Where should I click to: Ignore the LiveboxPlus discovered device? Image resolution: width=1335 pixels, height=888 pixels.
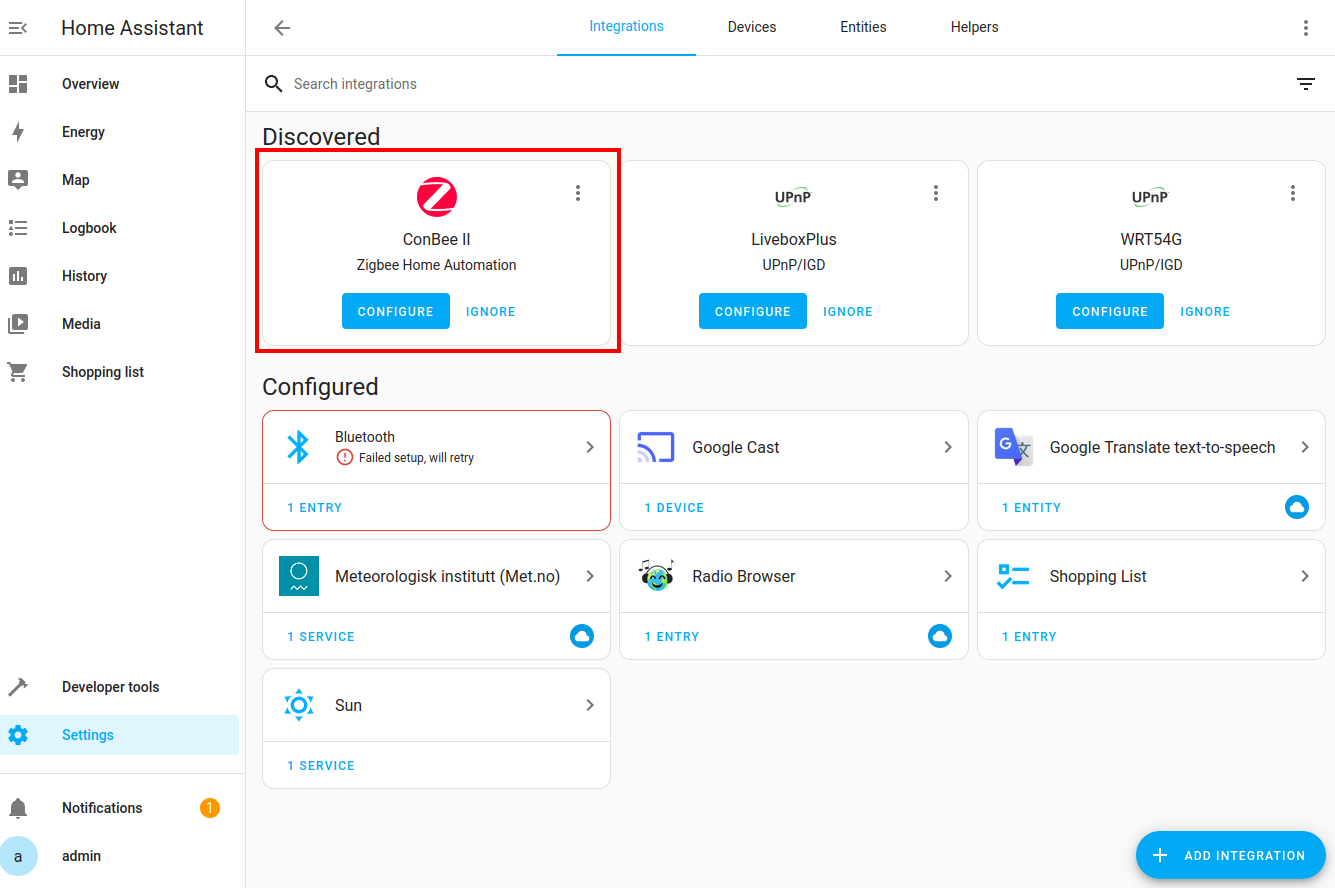point(847,311)
